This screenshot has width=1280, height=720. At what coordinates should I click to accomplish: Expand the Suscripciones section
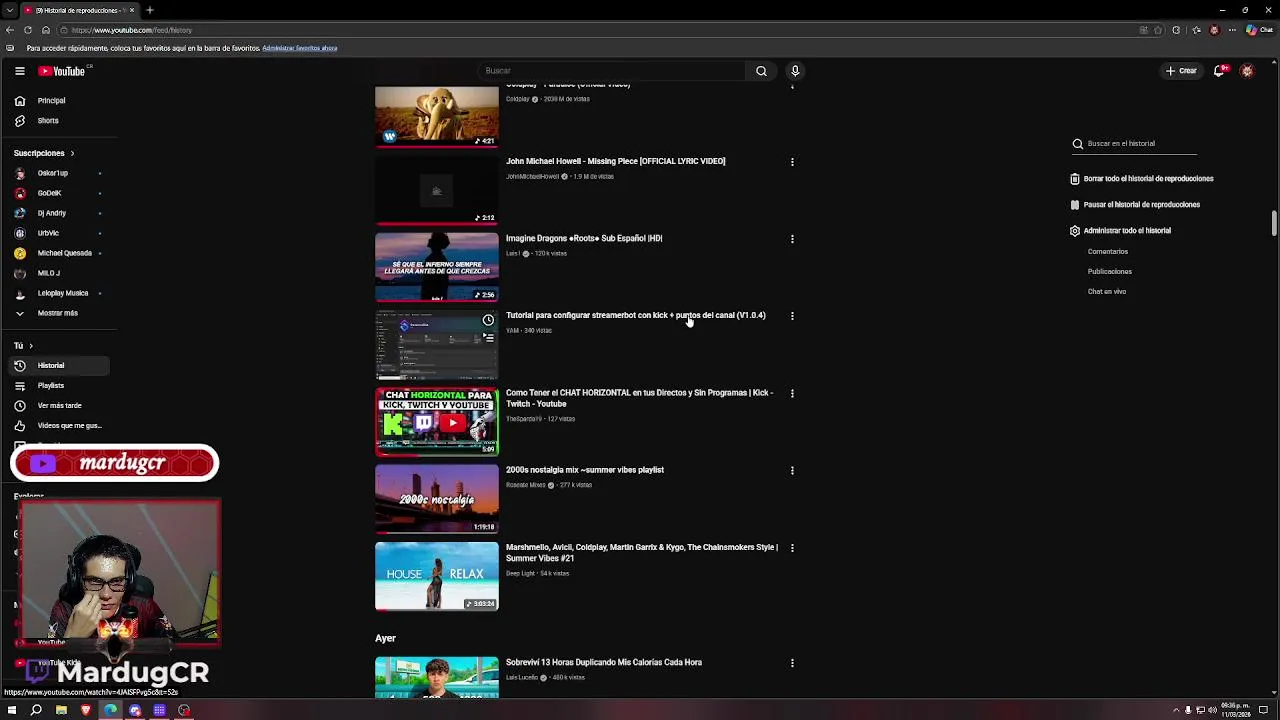tap(44, 153)
